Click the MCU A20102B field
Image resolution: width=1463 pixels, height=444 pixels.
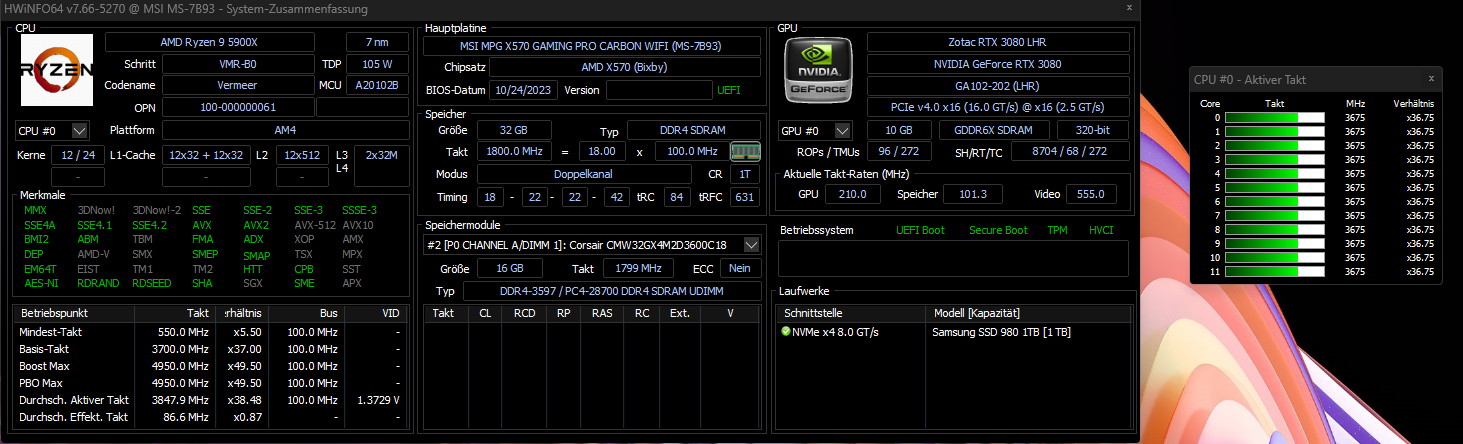coord(377,85)
